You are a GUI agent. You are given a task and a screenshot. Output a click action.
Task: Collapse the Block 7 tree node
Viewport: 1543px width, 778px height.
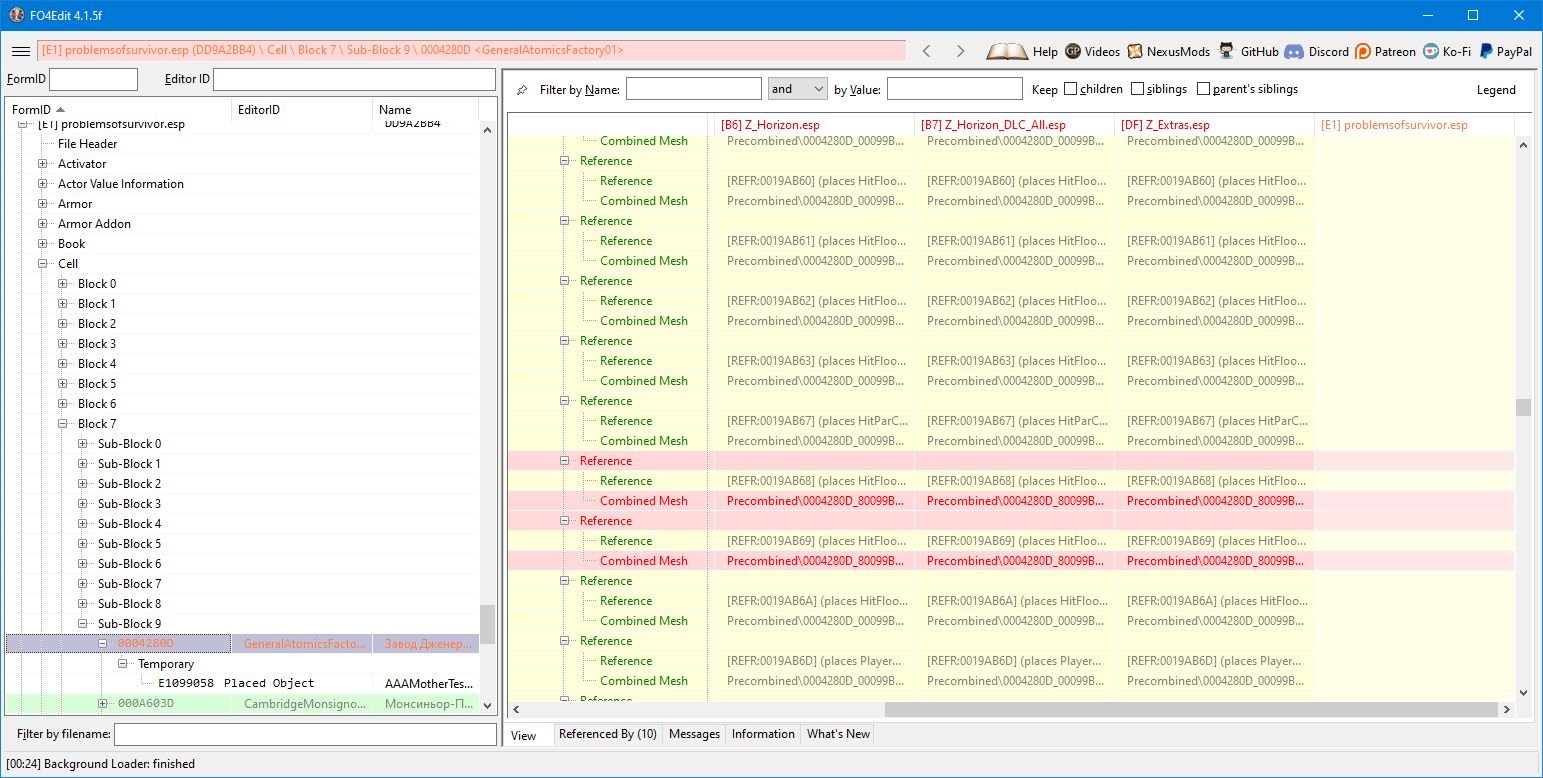tap(63, 424)
